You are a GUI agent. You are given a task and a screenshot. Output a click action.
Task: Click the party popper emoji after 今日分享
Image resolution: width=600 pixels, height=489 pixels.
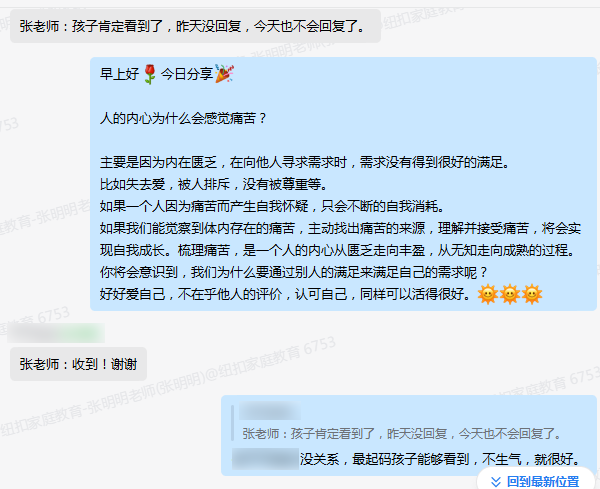click(x=224, y=73)
